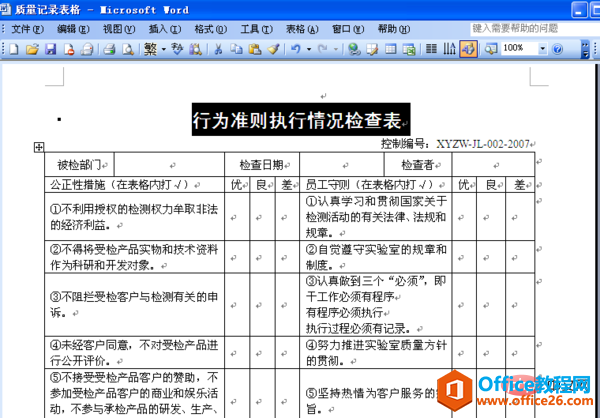Click row ②不得将受检产品实物 text
The width and height of the screenshot is (600, 418).
[x=134, y=257]
